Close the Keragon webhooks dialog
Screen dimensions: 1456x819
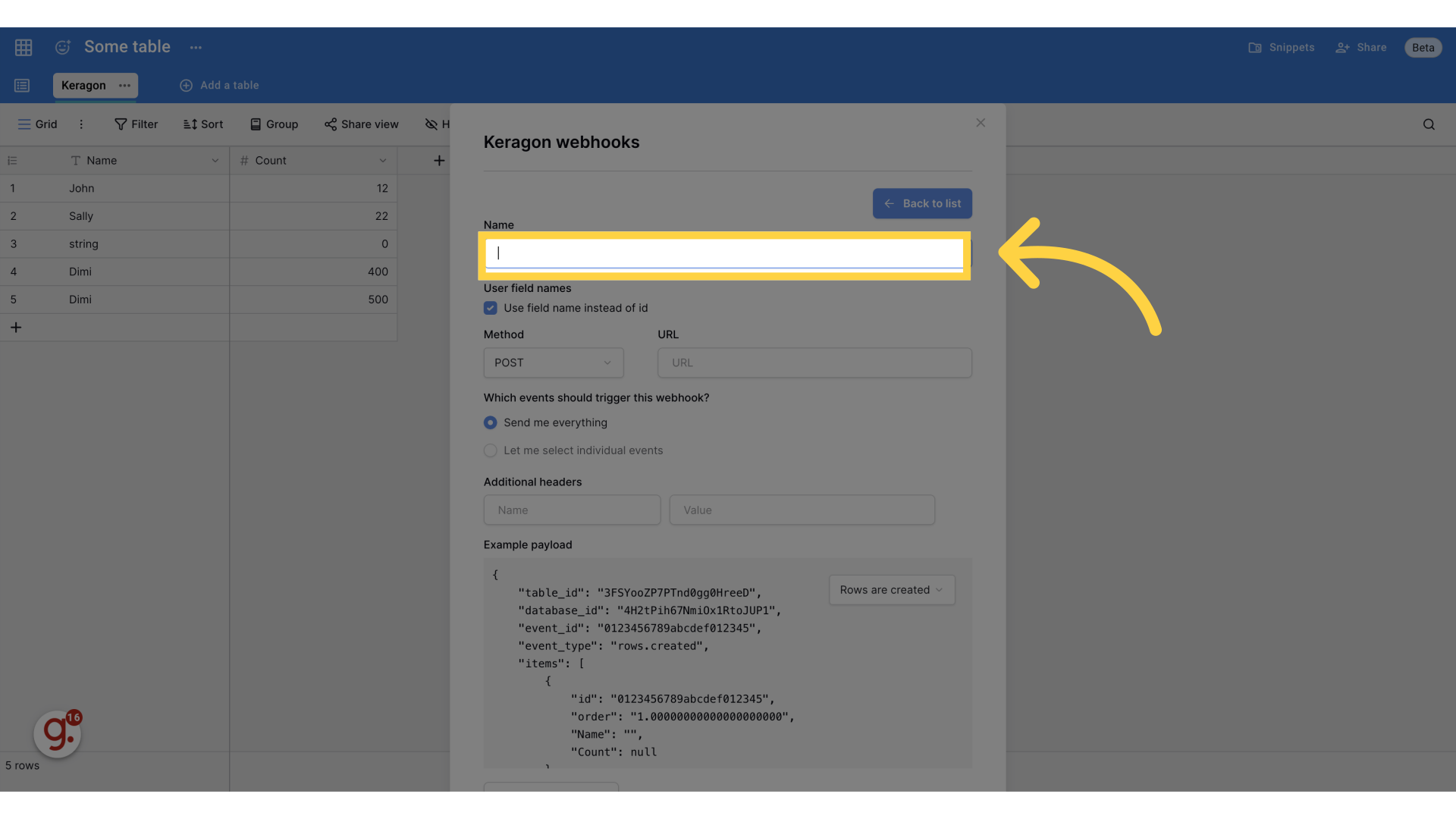click(981, 123)
